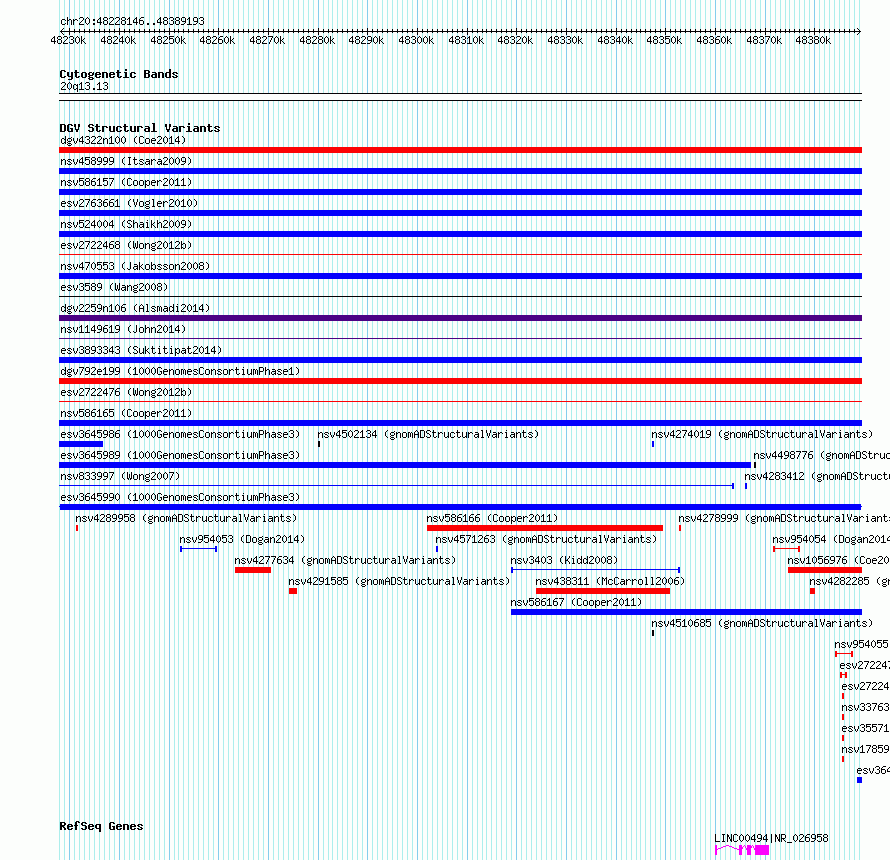Click the red bar under nsv438311
Viewport: 890px width, 860px height.
pyautogui.click(x=603, y=591)
